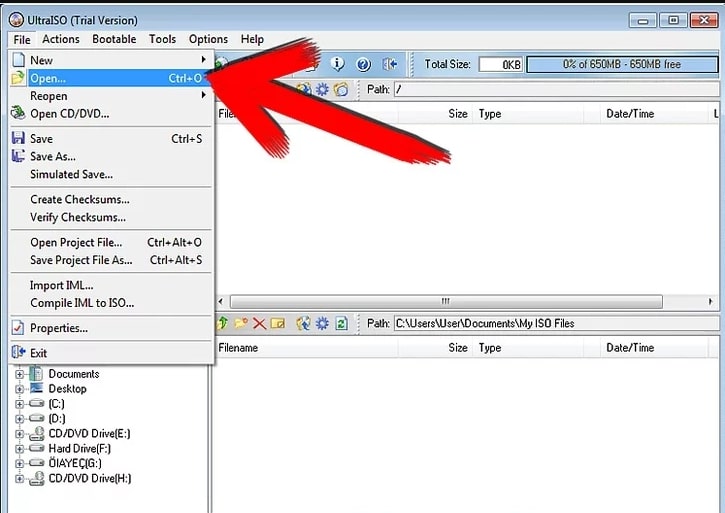Screen dimensions: 725x513
Task: Choose Open... from the File menu
Action: tap(111, 78)
